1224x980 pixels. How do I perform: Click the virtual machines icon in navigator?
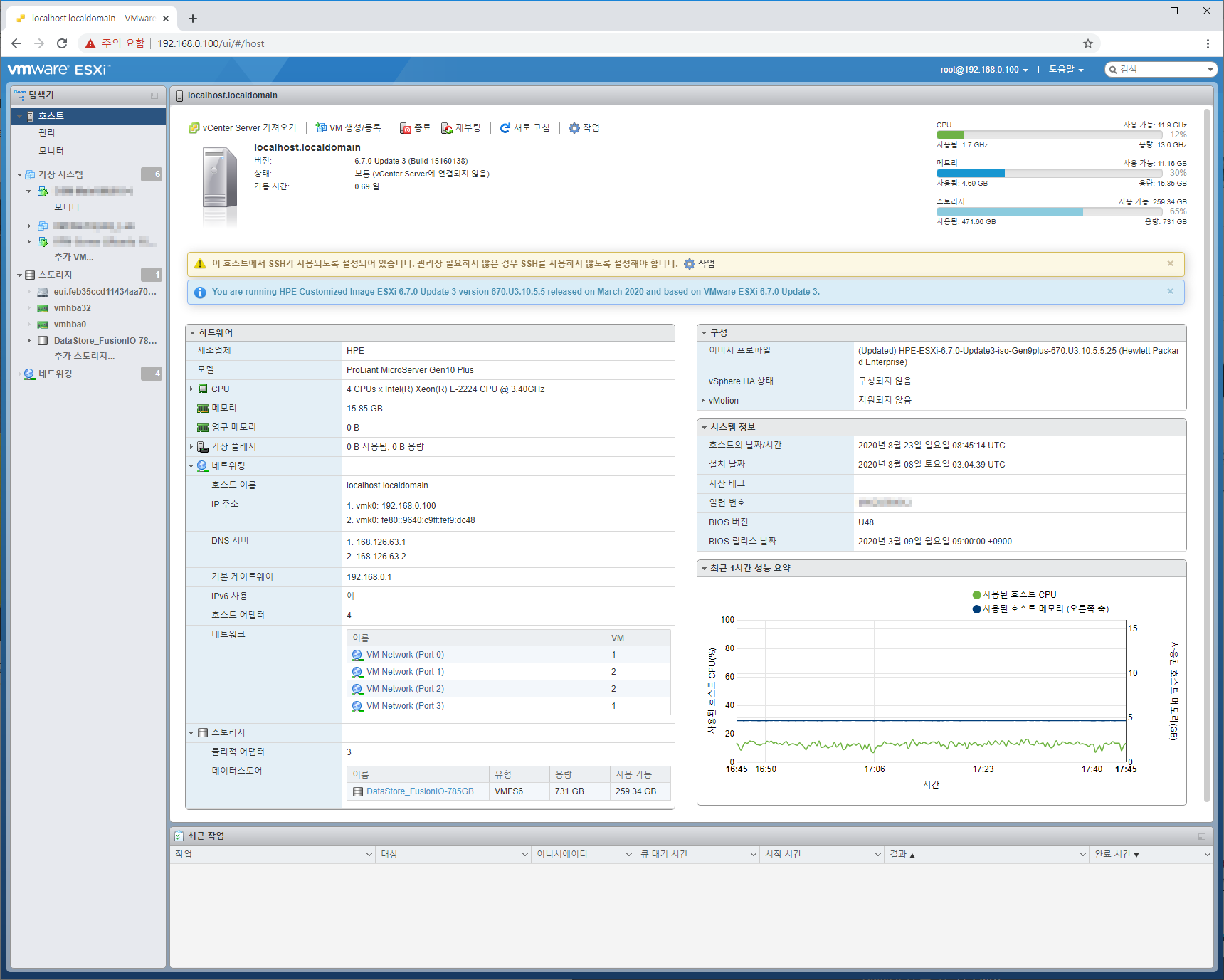30,174
